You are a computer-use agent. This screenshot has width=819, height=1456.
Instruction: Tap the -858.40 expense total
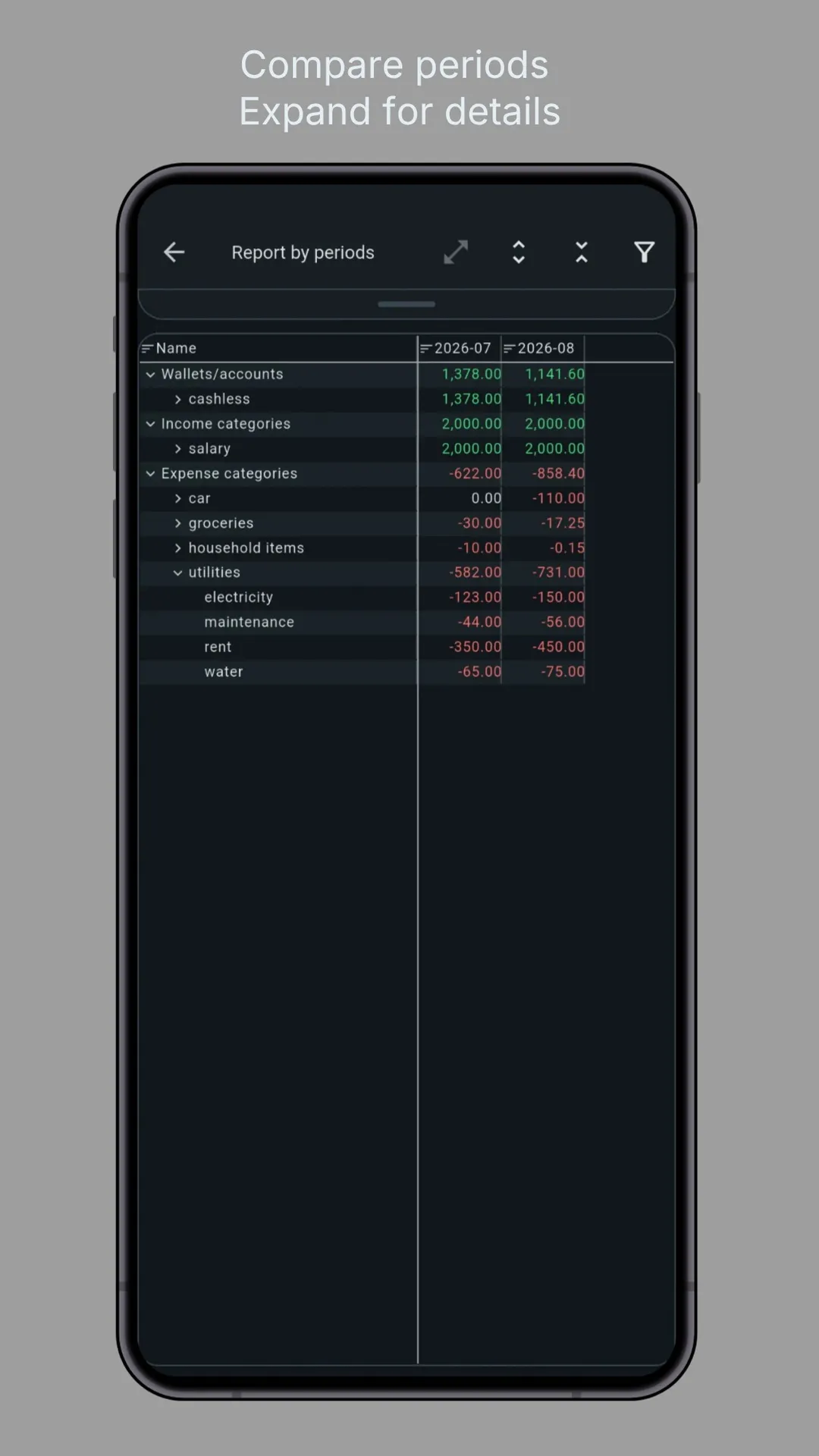pos(558,473)
